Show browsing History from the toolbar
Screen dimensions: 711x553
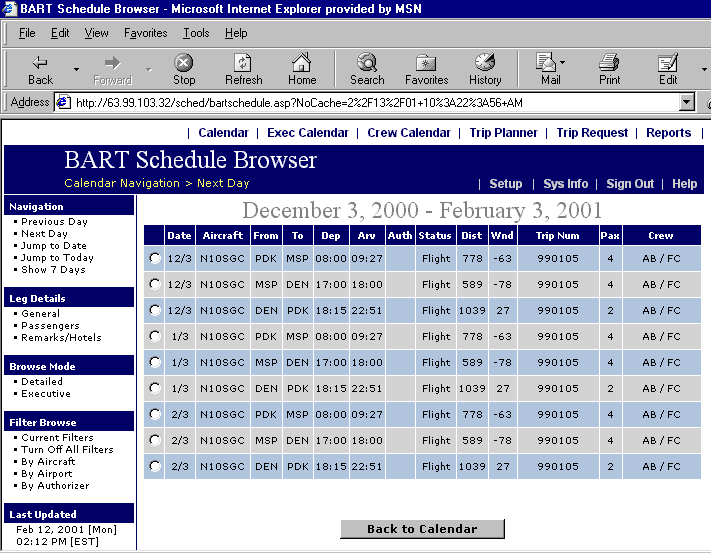(x=485, y=68)
